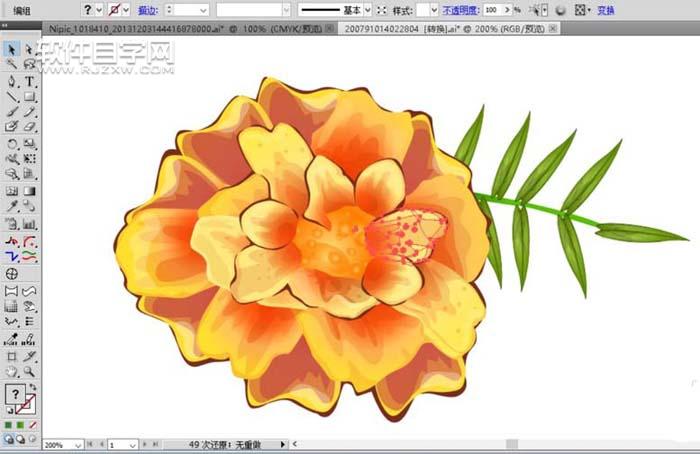Select the Direct Selection (white arrow) tool
700x454 pixels.
point(30,49)
